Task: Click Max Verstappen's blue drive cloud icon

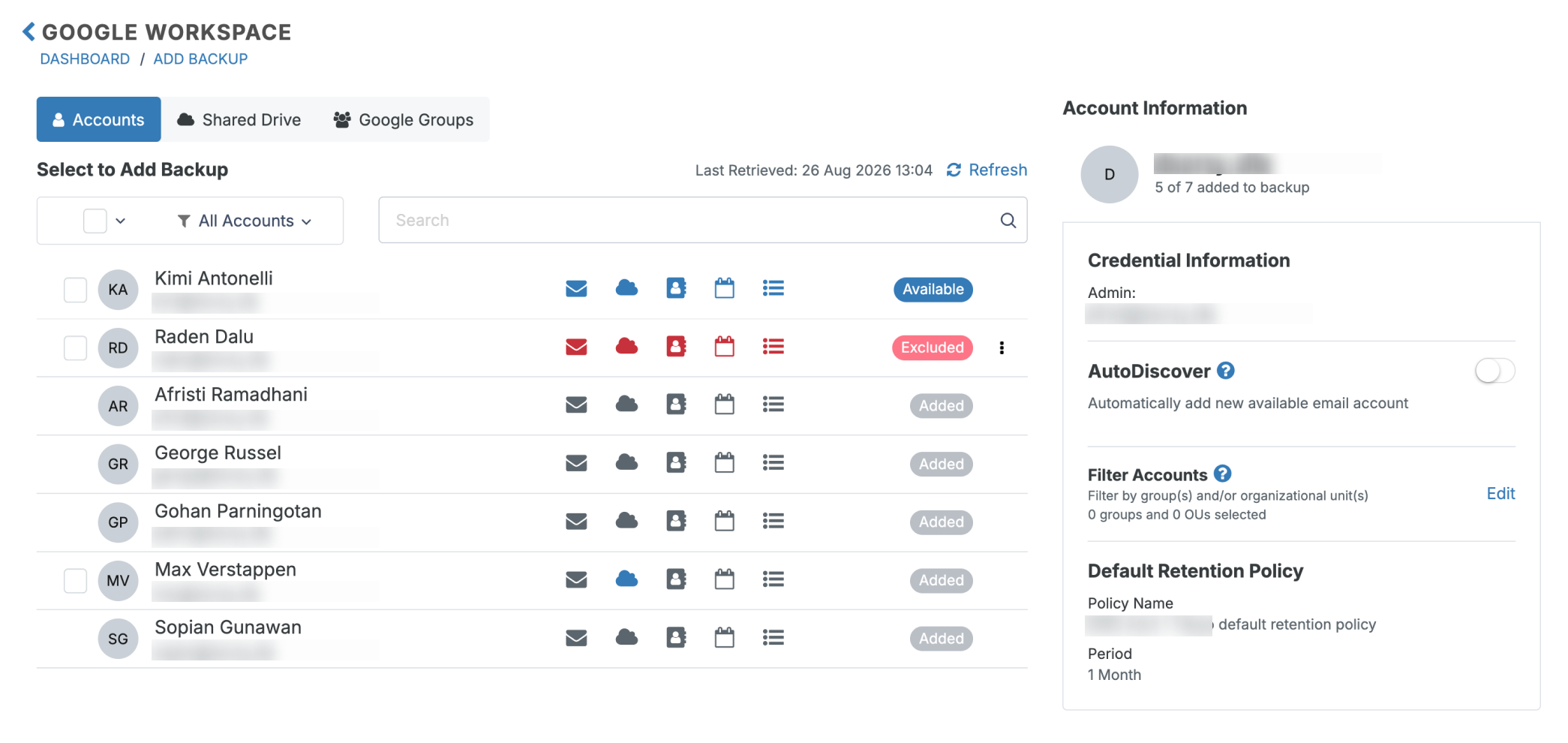Action: point(626,579)
